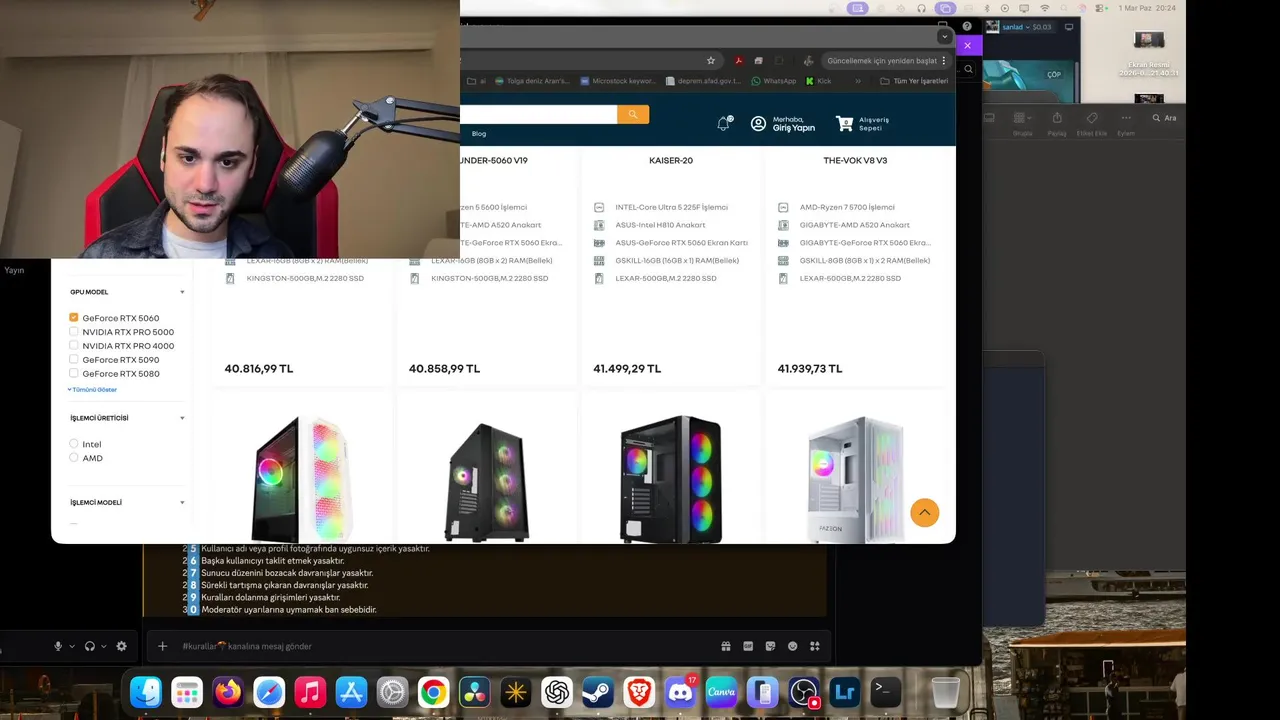The image size is (1280, 720).
Task: Launch Safari from the dock
Action: 269,692
